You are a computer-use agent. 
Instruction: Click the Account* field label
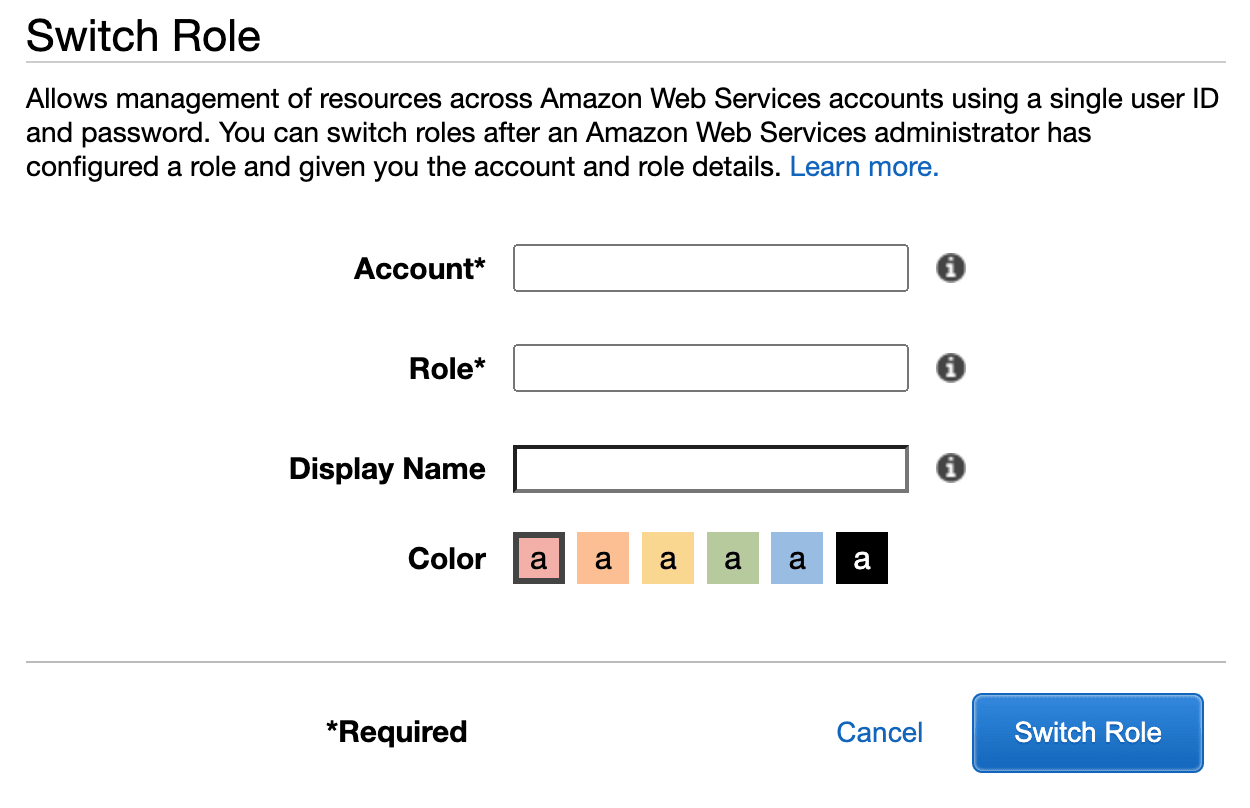point(420,269)
